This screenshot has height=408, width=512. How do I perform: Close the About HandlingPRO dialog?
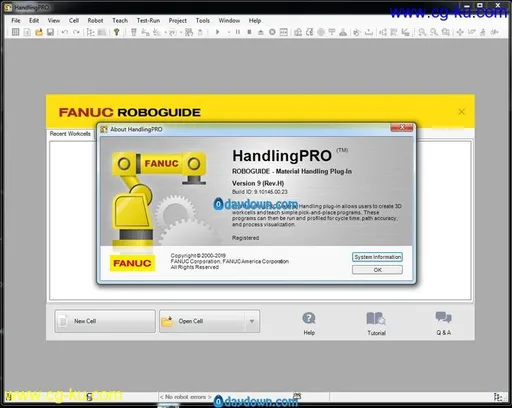tap(402, 127)
